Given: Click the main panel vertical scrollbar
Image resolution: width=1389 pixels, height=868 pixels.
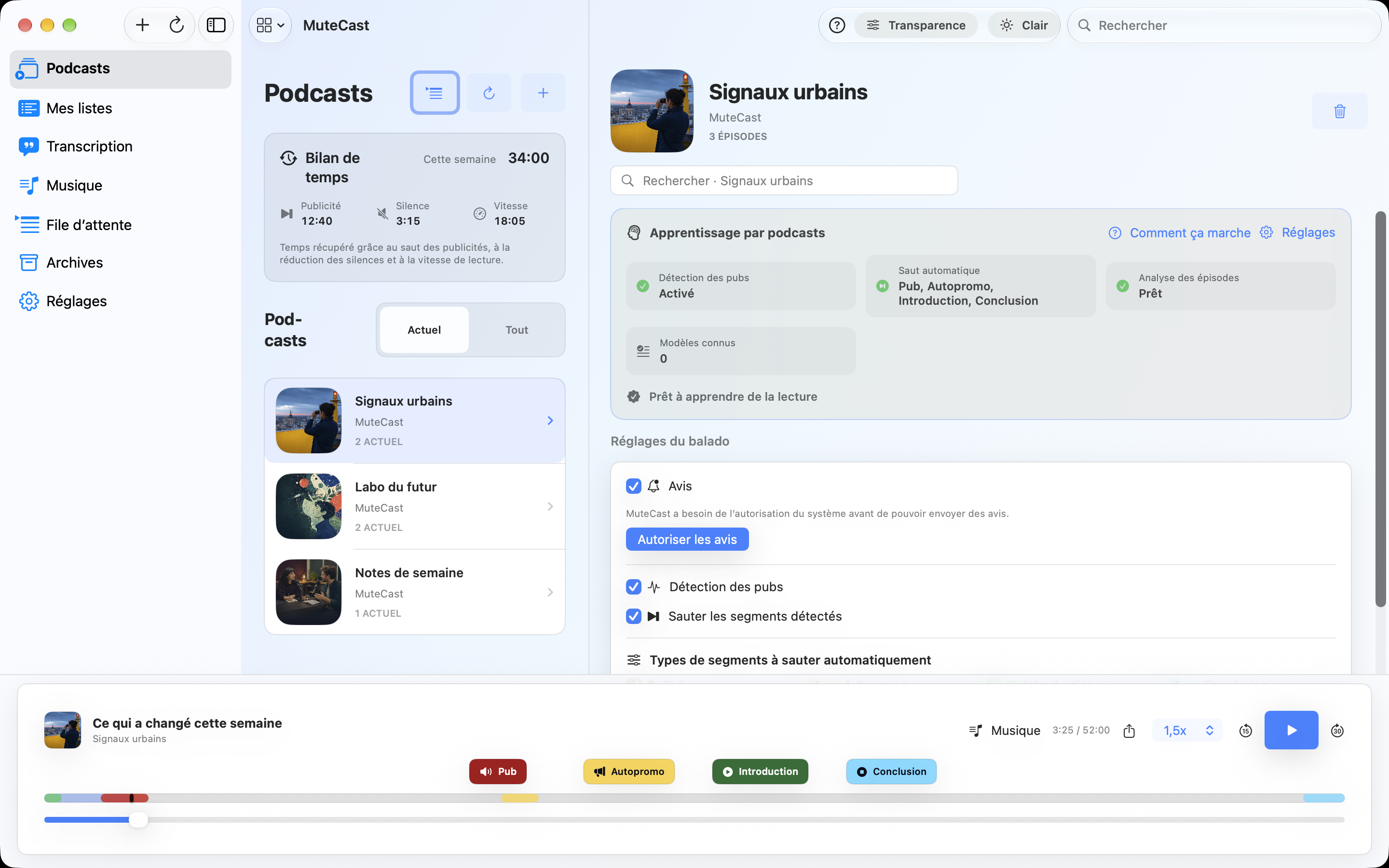Looking at the screenshot, I should pyautogui.click(x=1380, y=409).
